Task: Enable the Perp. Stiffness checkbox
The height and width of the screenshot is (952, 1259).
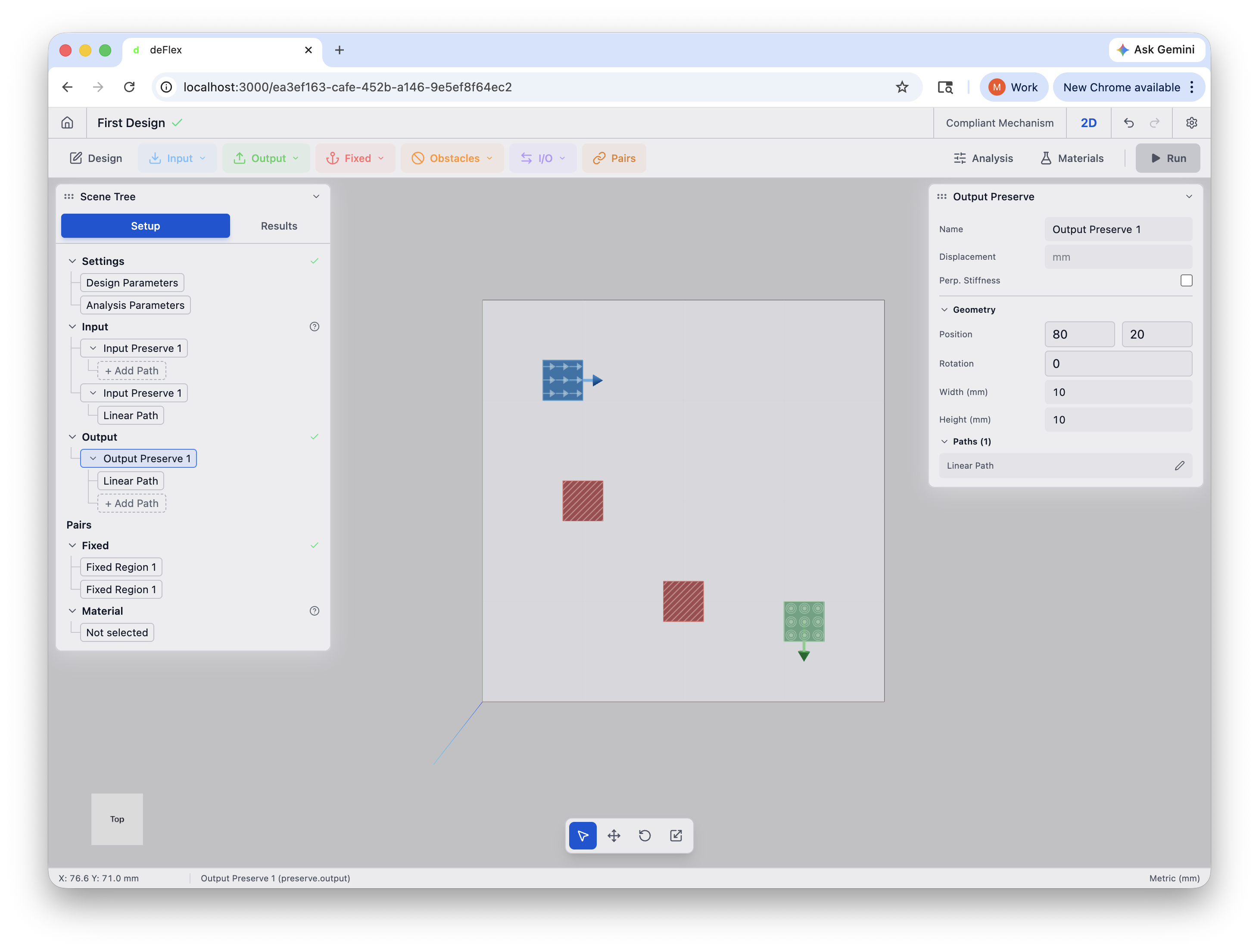Action: (1186, 280)
